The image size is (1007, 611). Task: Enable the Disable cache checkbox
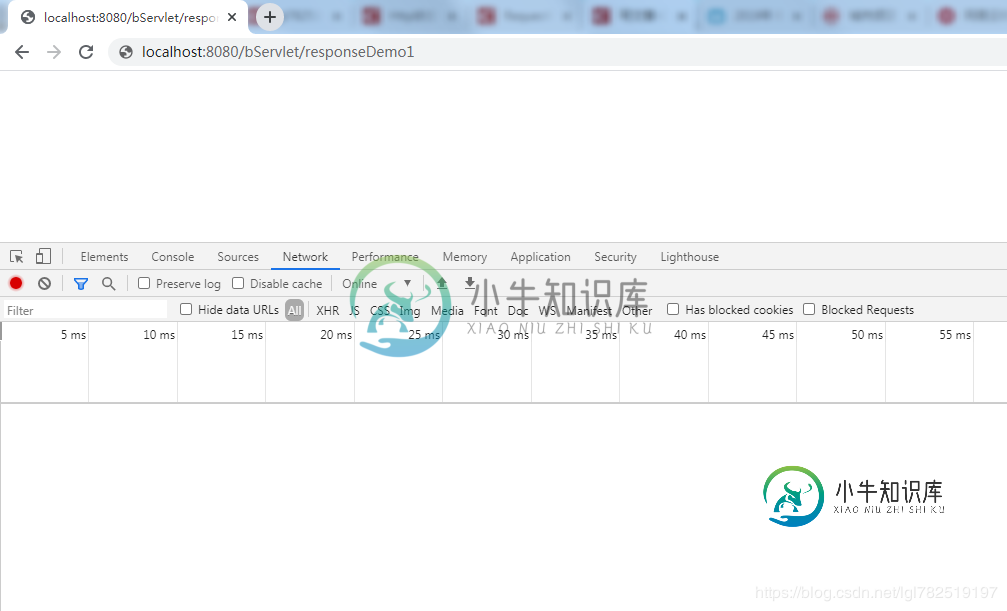coord(238,283)
